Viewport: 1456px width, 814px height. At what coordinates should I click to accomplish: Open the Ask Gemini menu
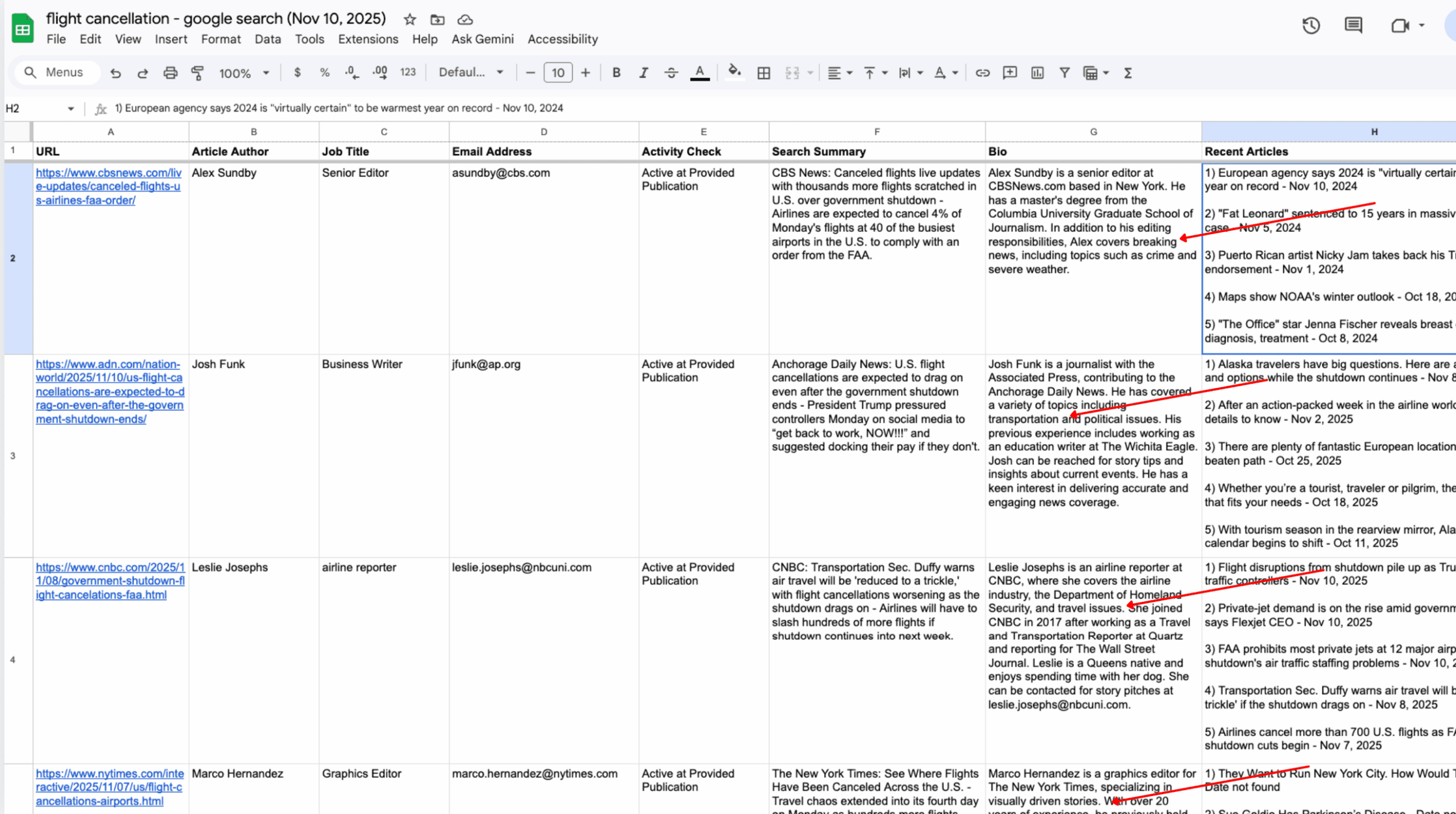(x=482, y=39)
